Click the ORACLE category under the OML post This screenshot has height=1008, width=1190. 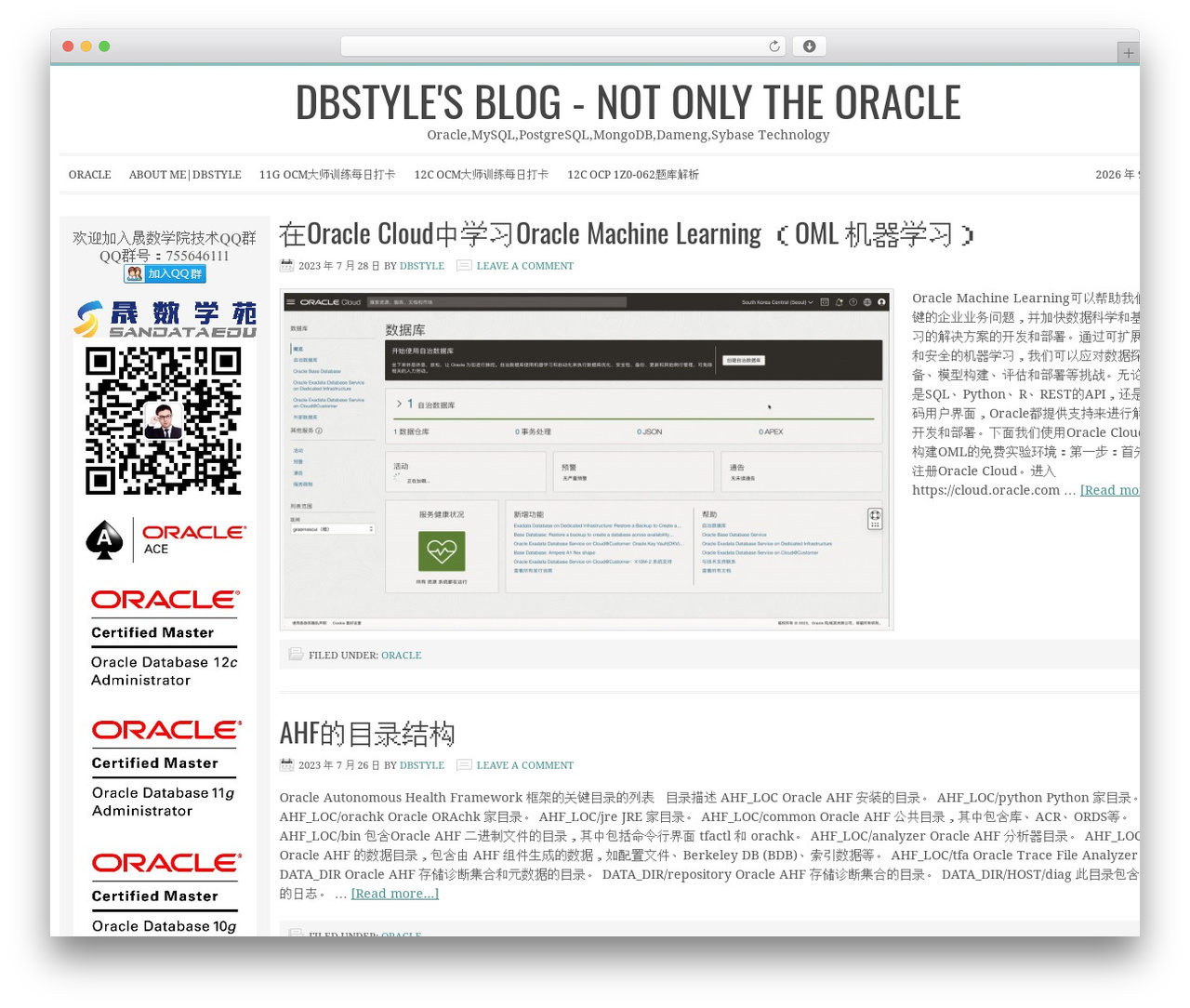[x=402, y=656]
